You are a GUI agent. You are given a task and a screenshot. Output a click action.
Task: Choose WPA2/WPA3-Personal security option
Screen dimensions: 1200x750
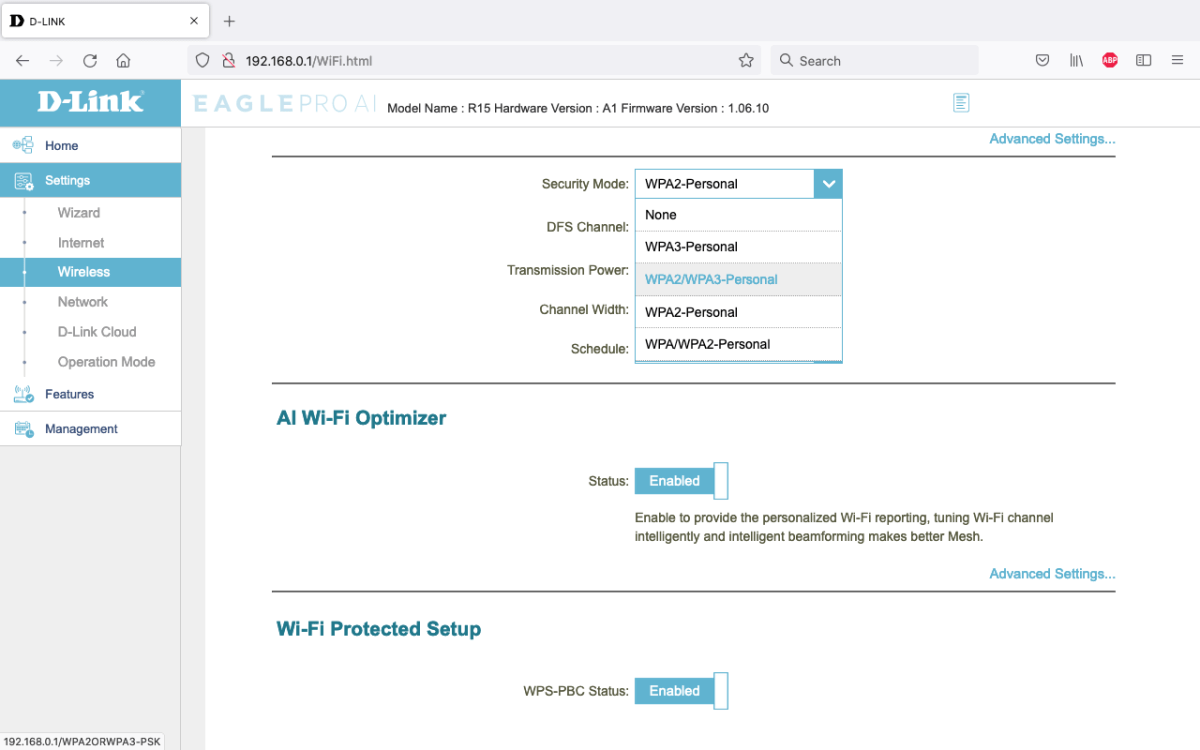tap(739, 280)
